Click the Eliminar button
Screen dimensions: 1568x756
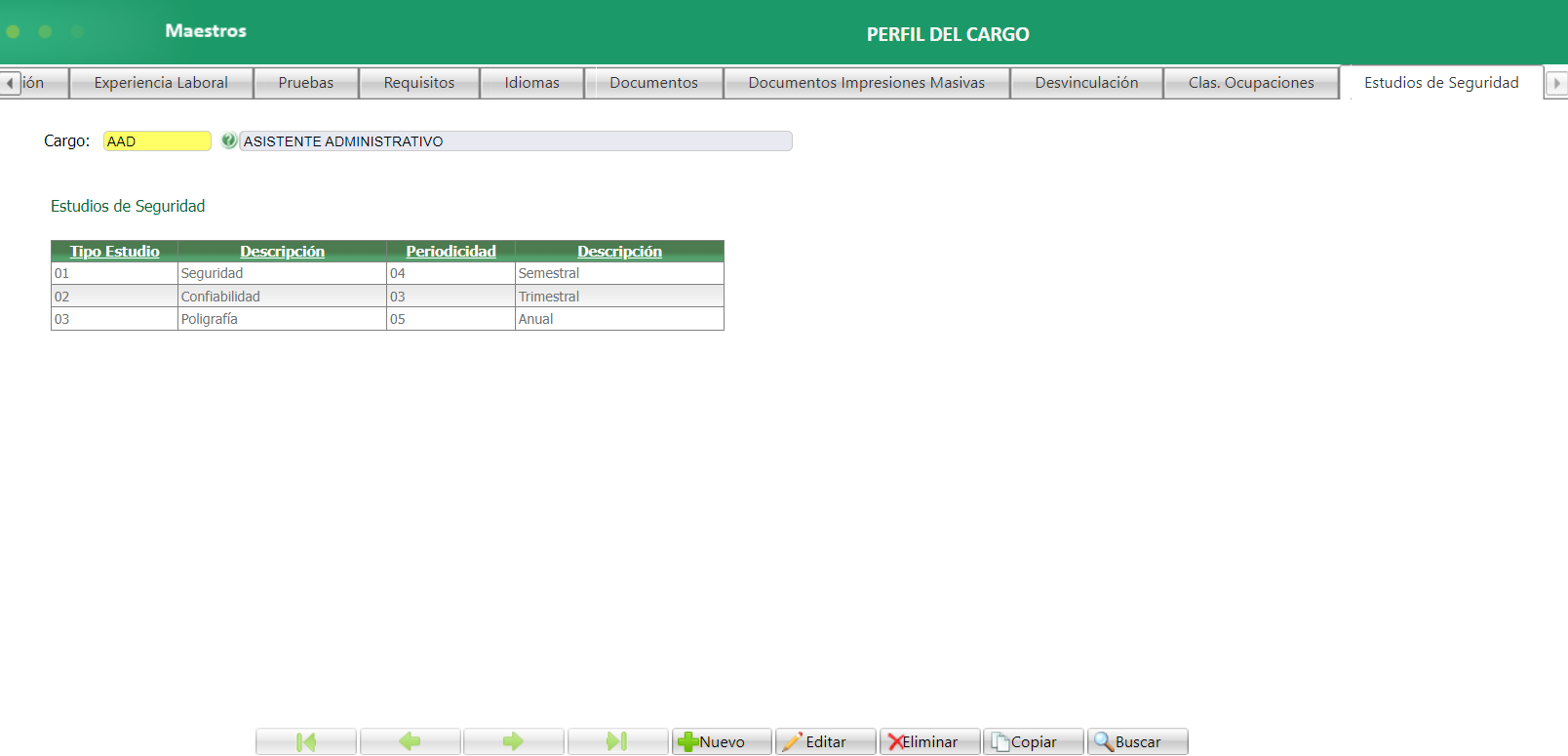[929, 741]
